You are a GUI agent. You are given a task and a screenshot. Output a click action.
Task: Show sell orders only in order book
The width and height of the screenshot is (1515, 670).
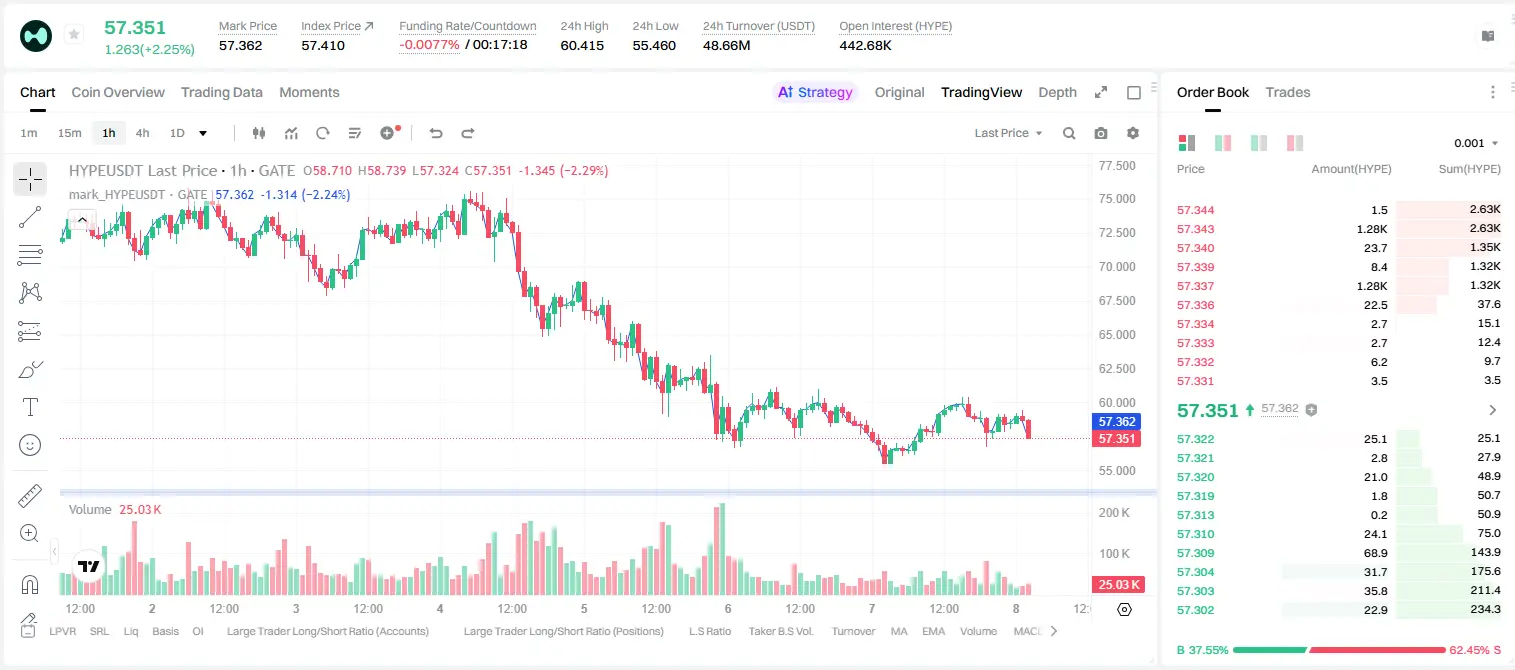point(1295,143)
